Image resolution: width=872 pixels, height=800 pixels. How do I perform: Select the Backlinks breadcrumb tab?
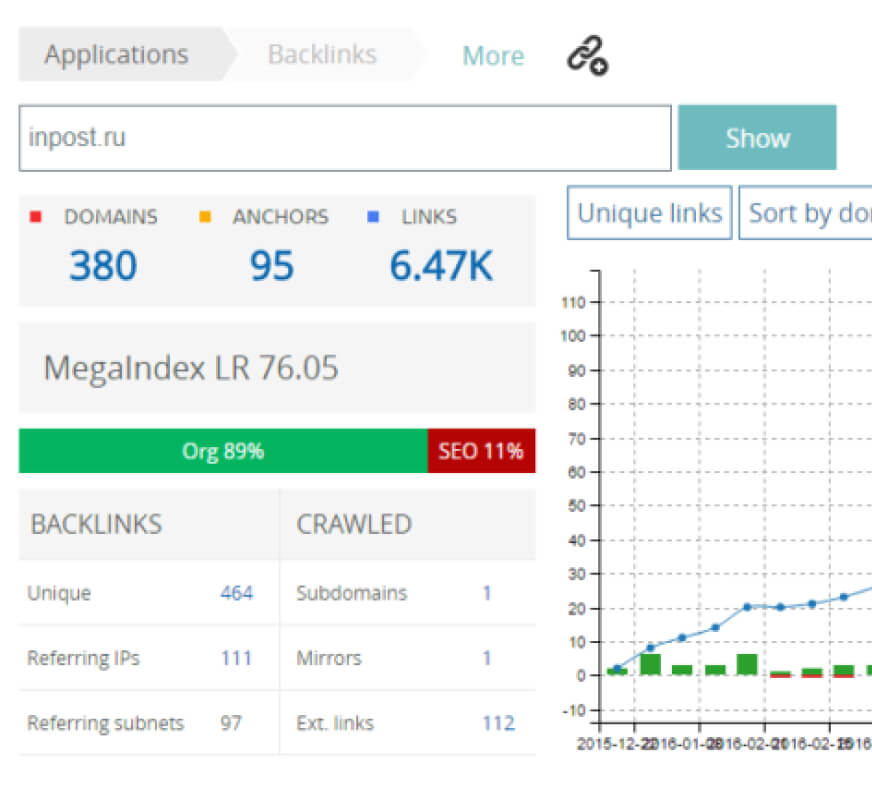(x=322, y=54)
